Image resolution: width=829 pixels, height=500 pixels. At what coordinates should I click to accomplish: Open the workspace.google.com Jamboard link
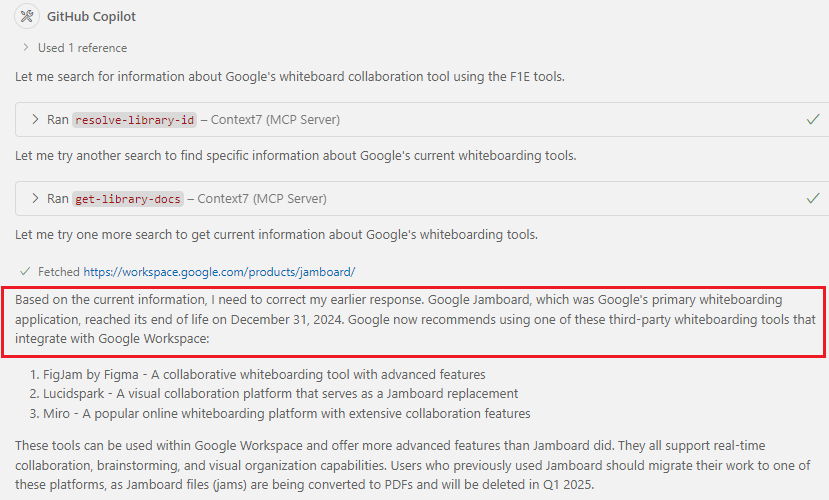pos(219,271)
